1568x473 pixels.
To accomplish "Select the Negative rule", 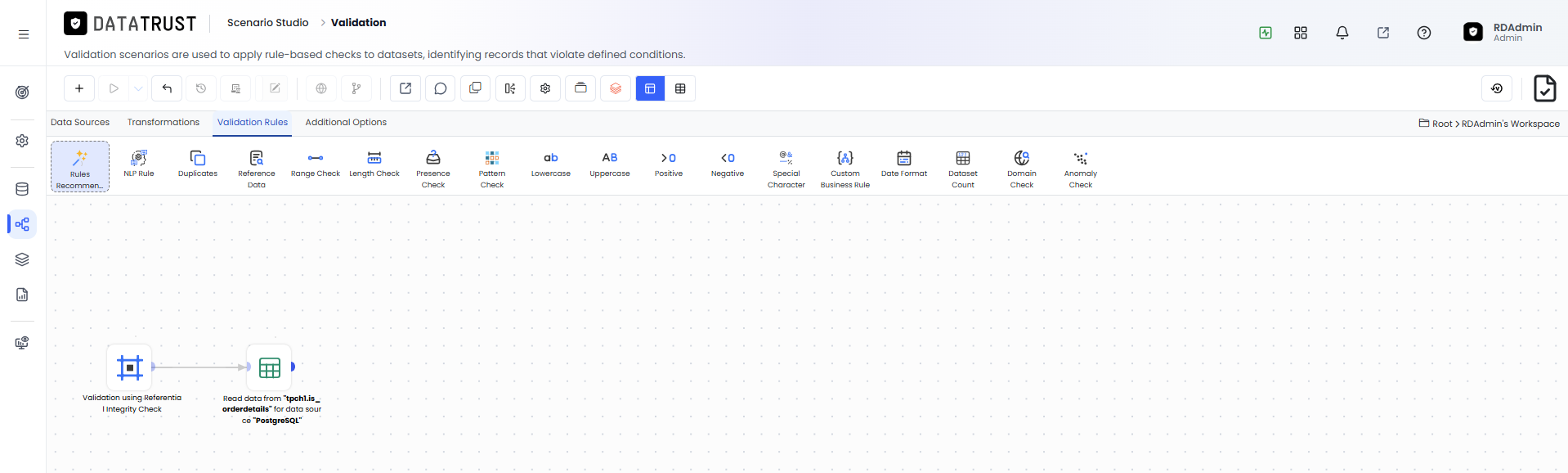I will [728, 163].
